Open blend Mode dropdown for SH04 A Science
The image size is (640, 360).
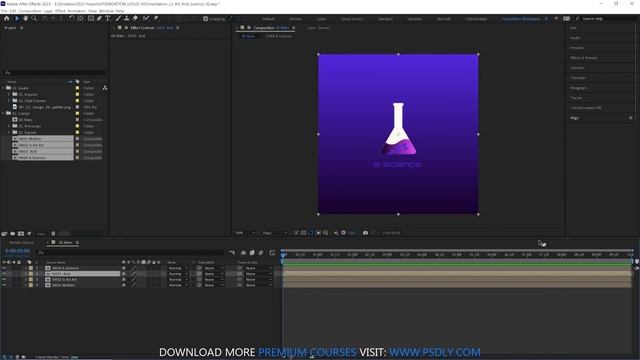(178, 268)
